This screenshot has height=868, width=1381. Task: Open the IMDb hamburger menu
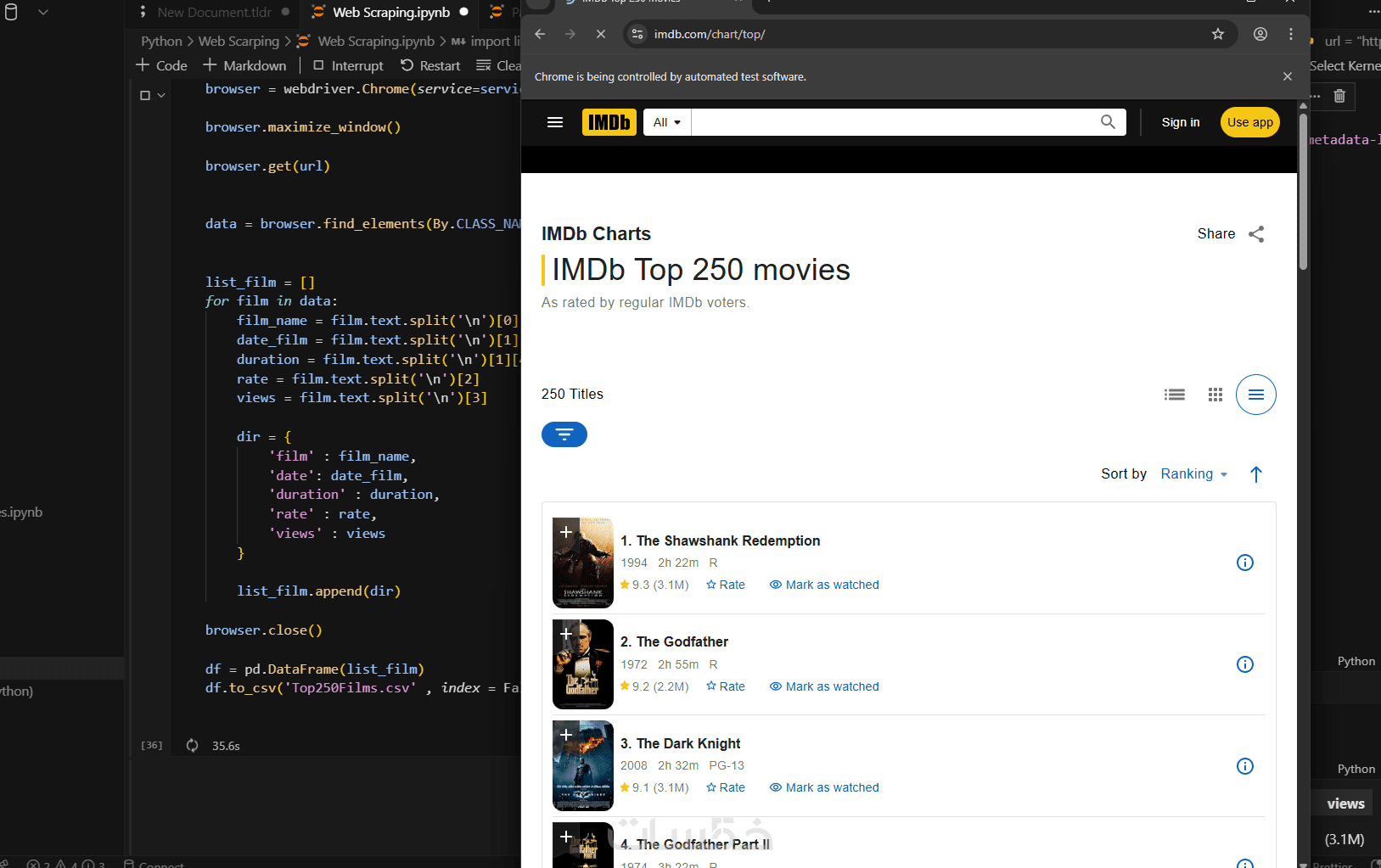[x=555, y=122]
